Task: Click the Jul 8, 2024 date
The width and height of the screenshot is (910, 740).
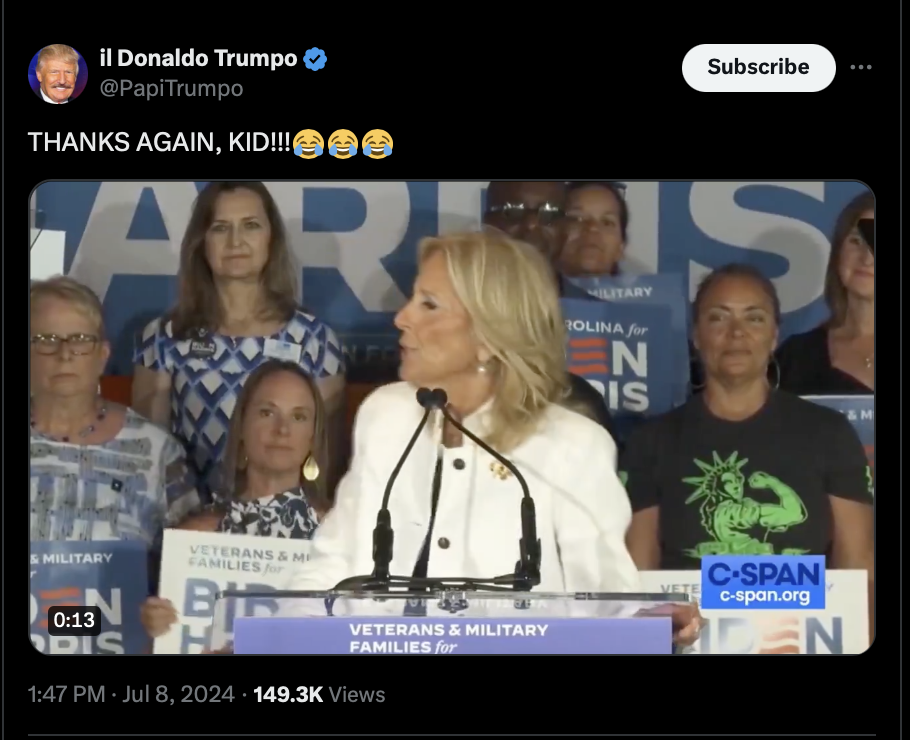Action: coord(178,694)
